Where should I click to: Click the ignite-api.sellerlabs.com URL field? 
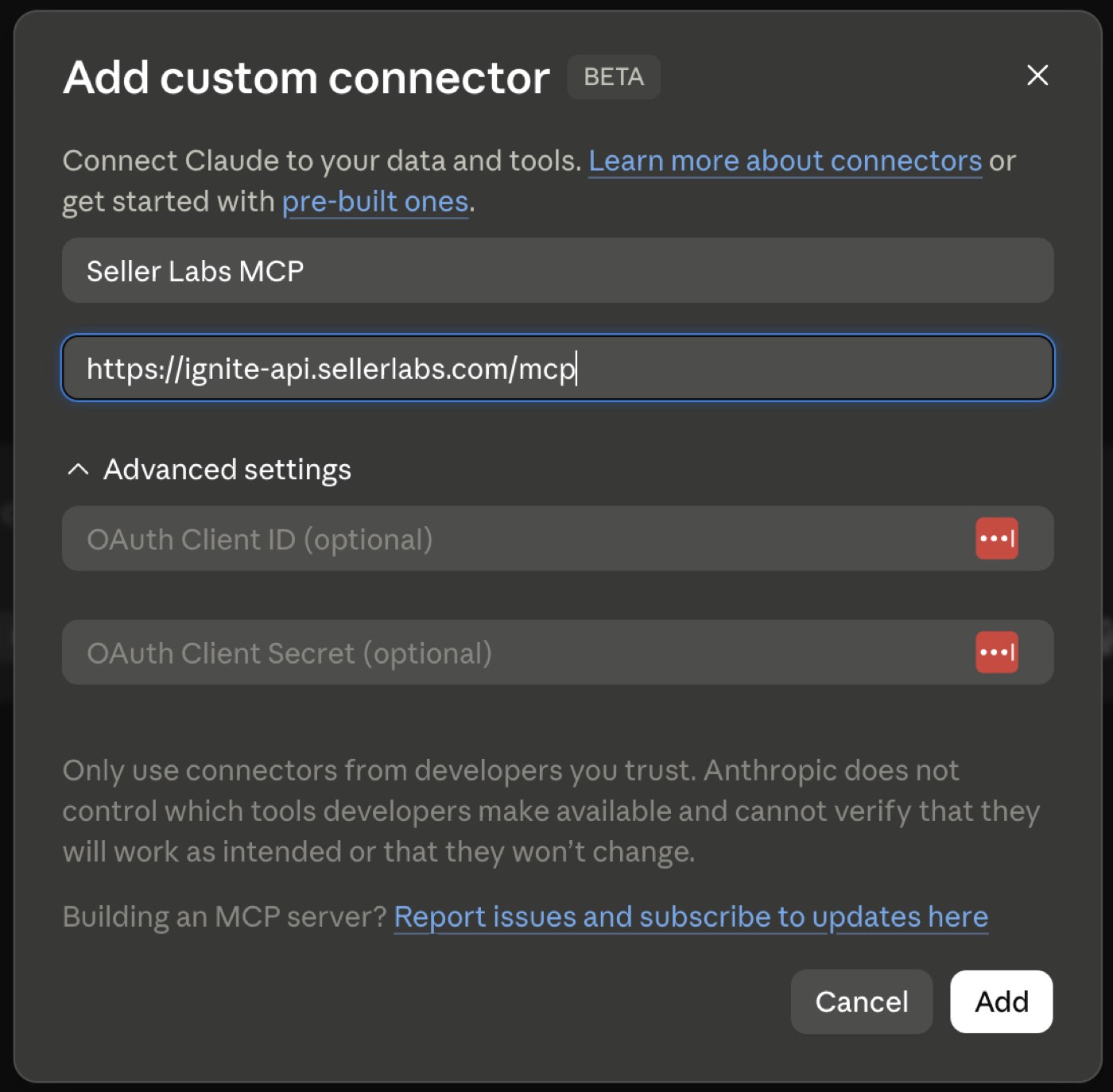point(558,368)
